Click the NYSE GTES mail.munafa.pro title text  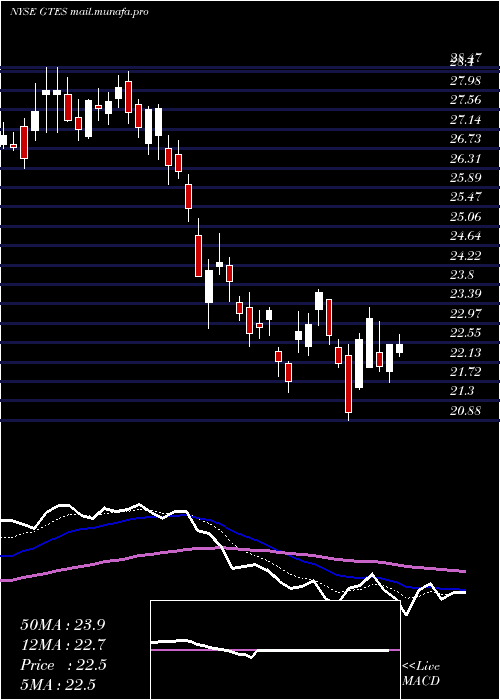point(79,12)
